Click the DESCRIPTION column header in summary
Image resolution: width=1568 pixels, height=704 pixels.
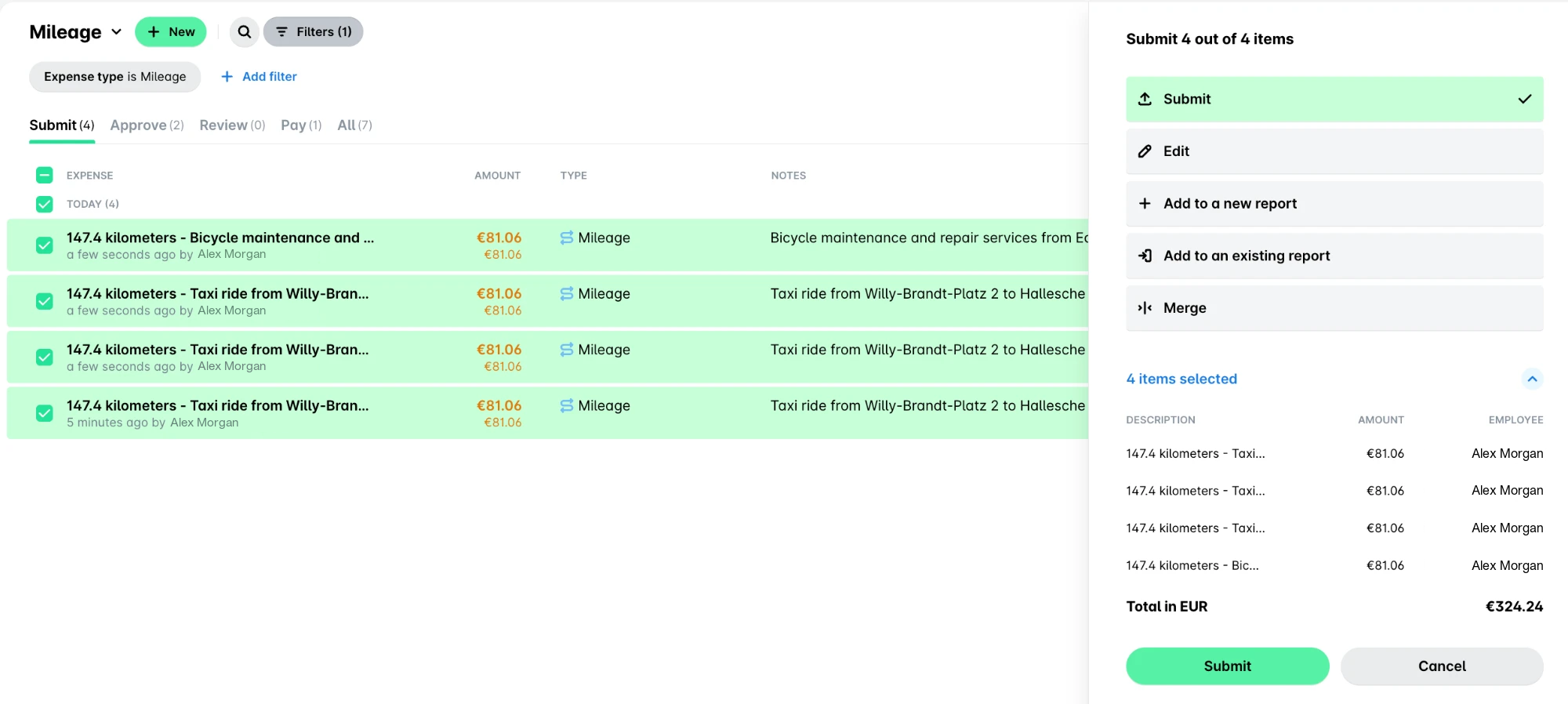pos(1160,420)
